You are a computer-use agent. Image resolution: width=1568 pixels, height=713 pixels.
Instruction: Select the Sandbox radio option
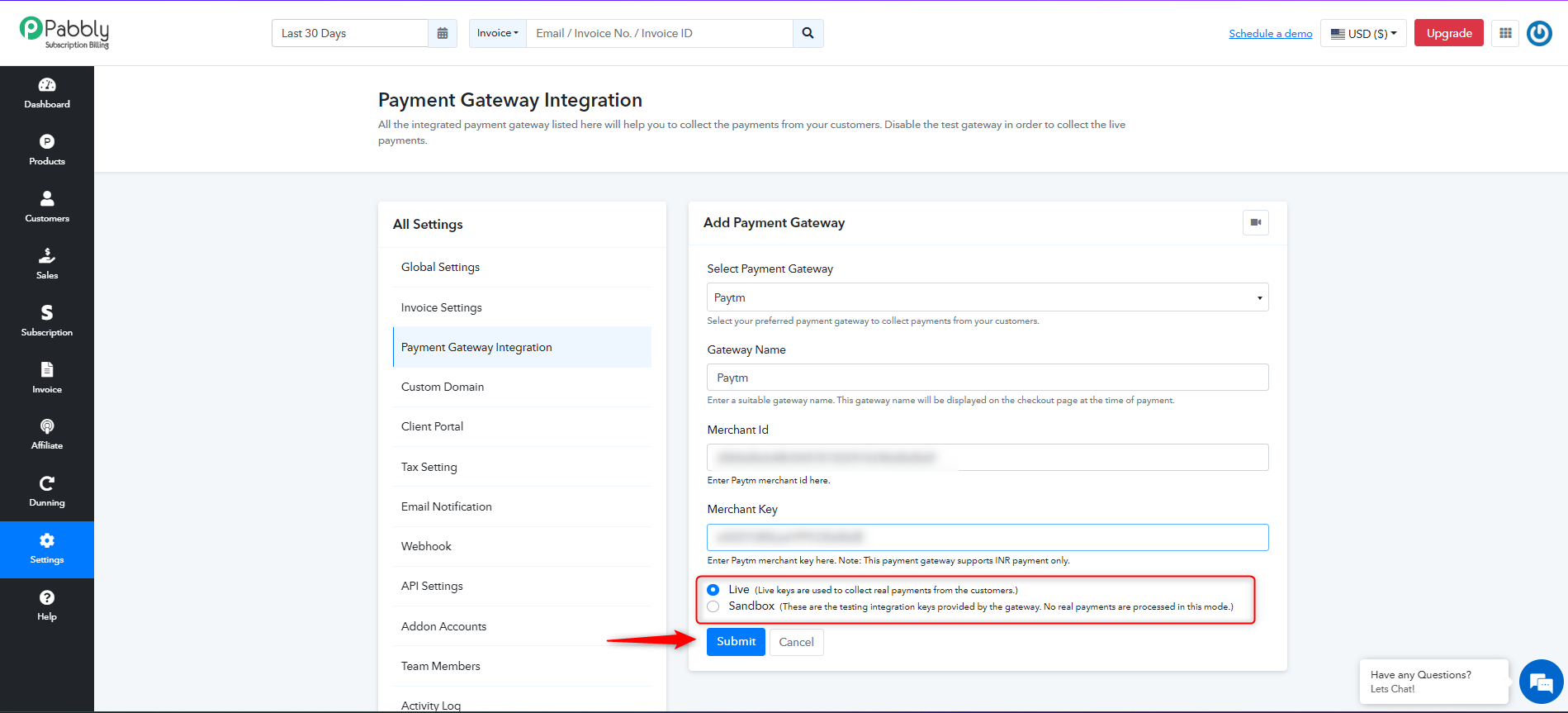[x=713, y=606]
